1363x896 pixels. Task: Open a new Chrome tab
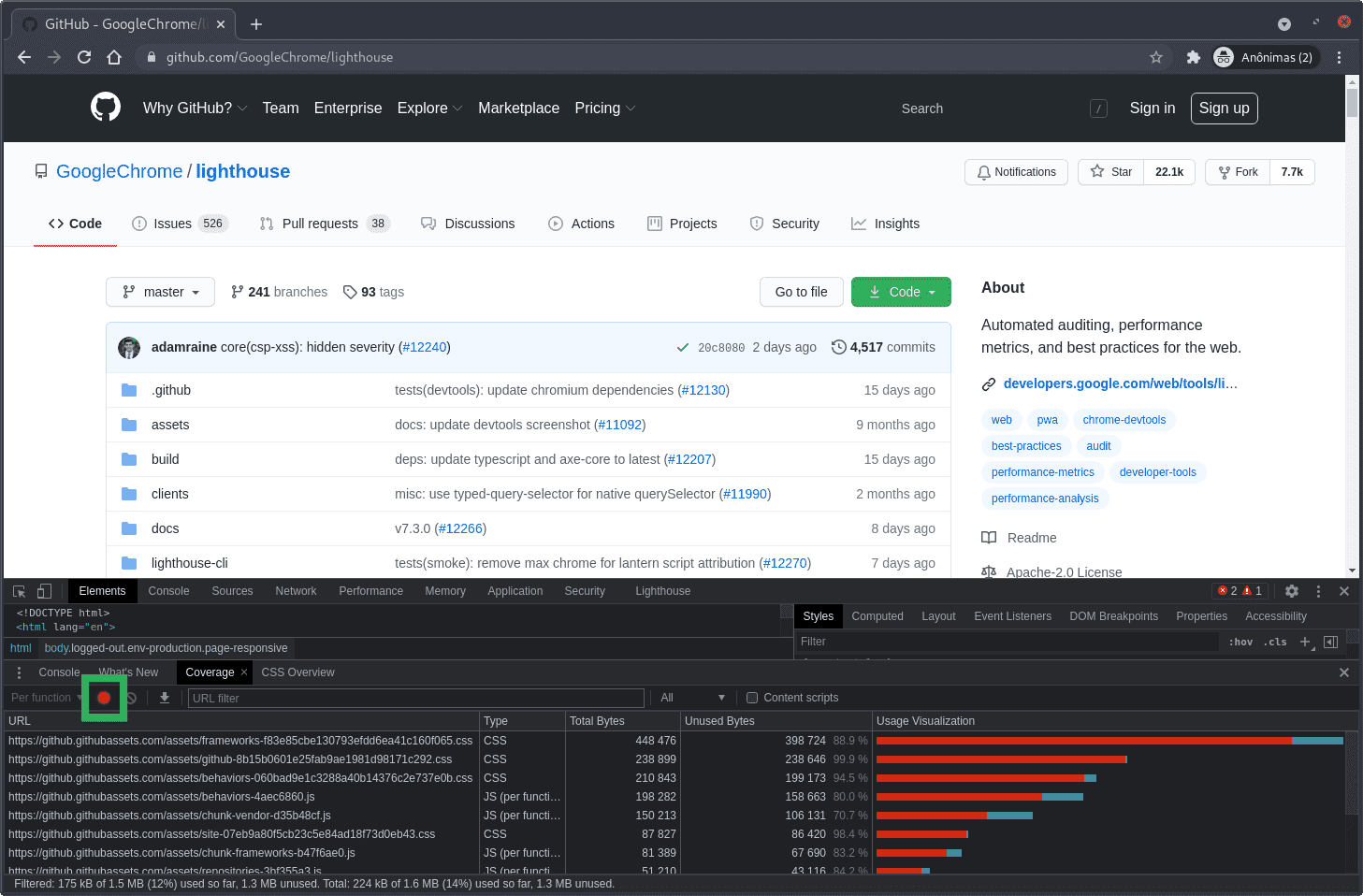(x=256, y=24)
